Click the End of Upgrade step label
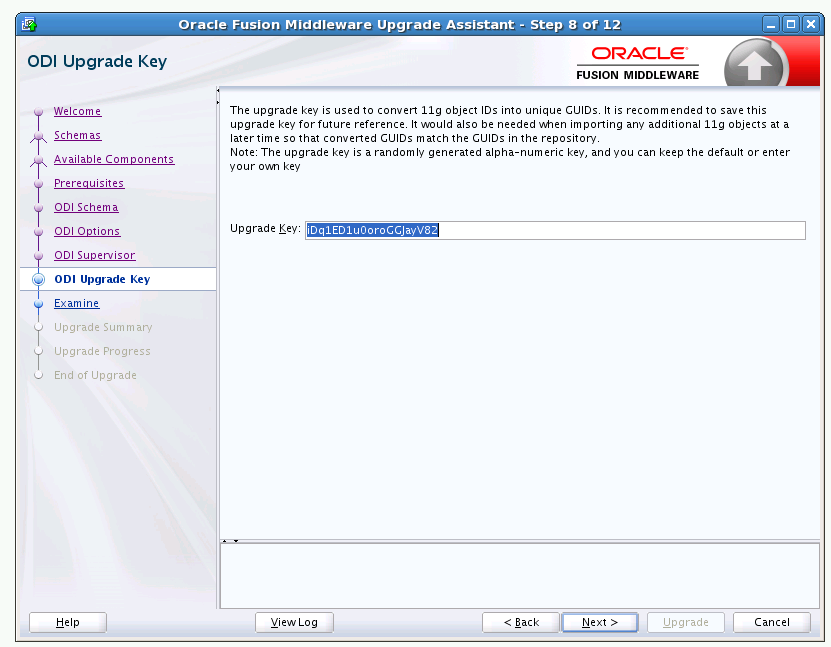Screen dimensions: 831x647 click(x=95, y=375)
